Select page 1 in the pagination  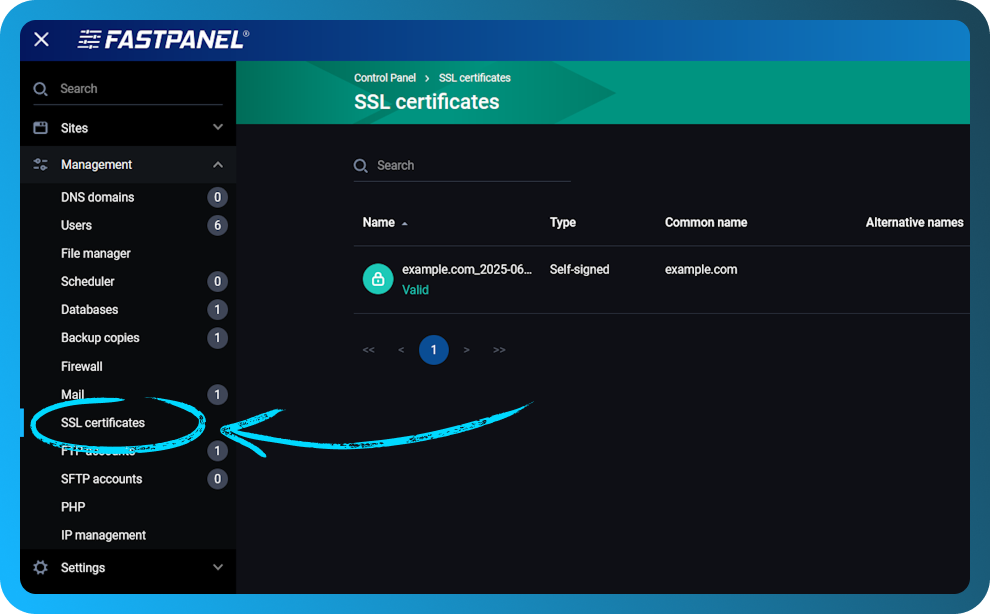433,350
